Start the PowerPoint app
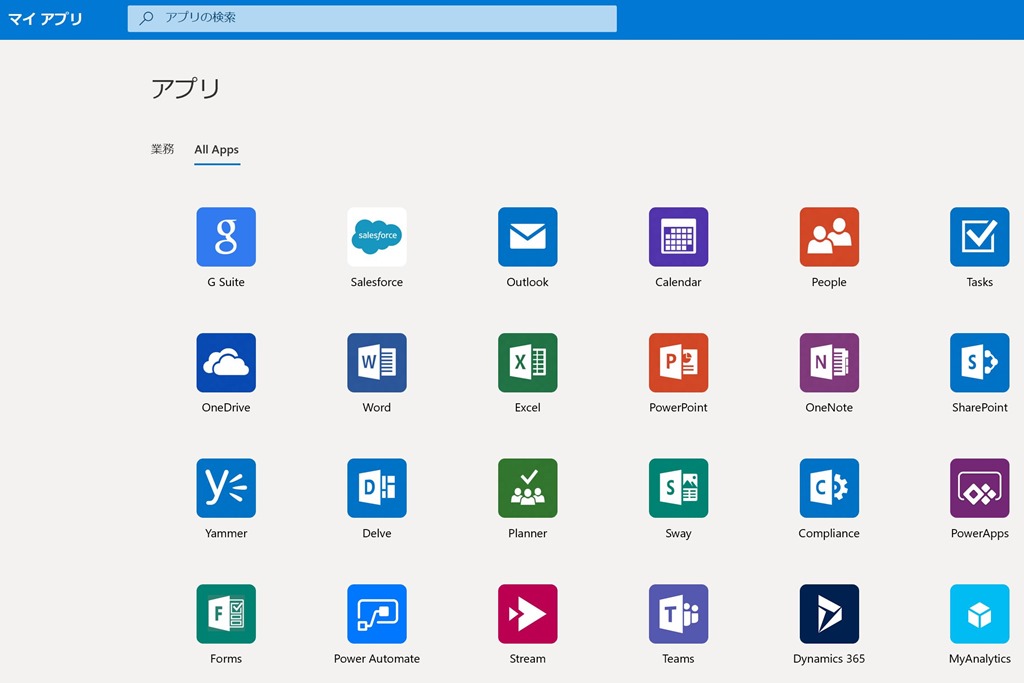 click(678, 362)
